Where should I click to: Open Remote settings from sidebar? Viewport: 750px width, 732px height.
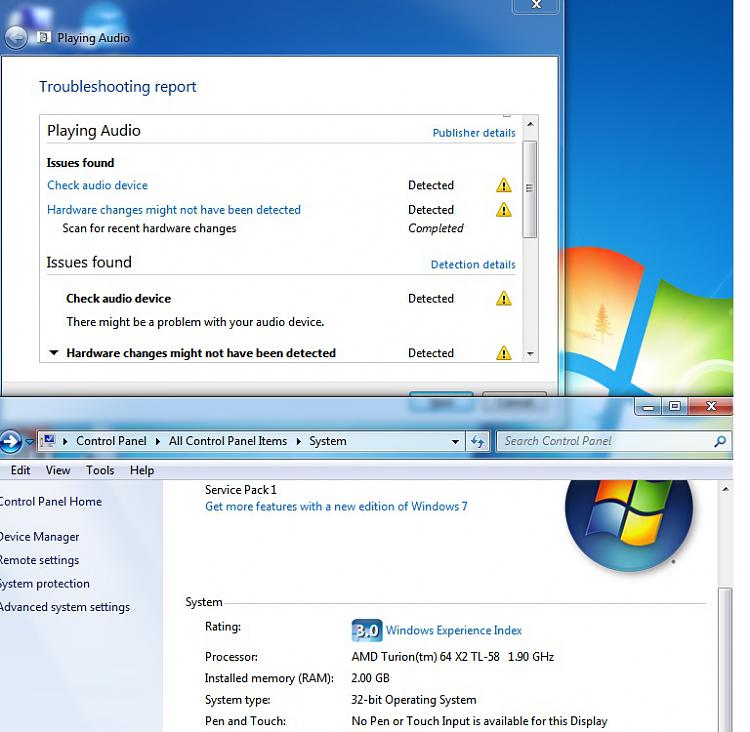tap(39, 560)
